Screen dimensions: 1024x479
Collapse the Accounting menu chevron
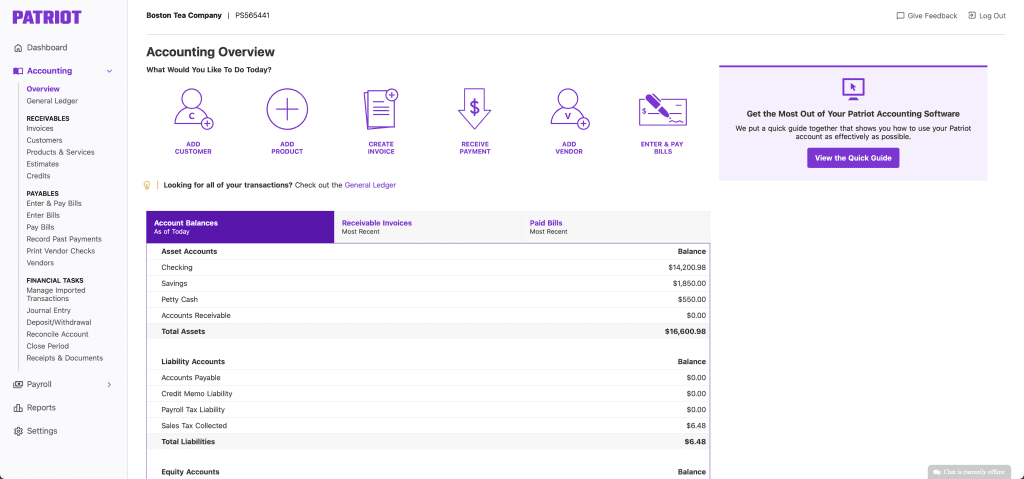(x=109, y=71)
